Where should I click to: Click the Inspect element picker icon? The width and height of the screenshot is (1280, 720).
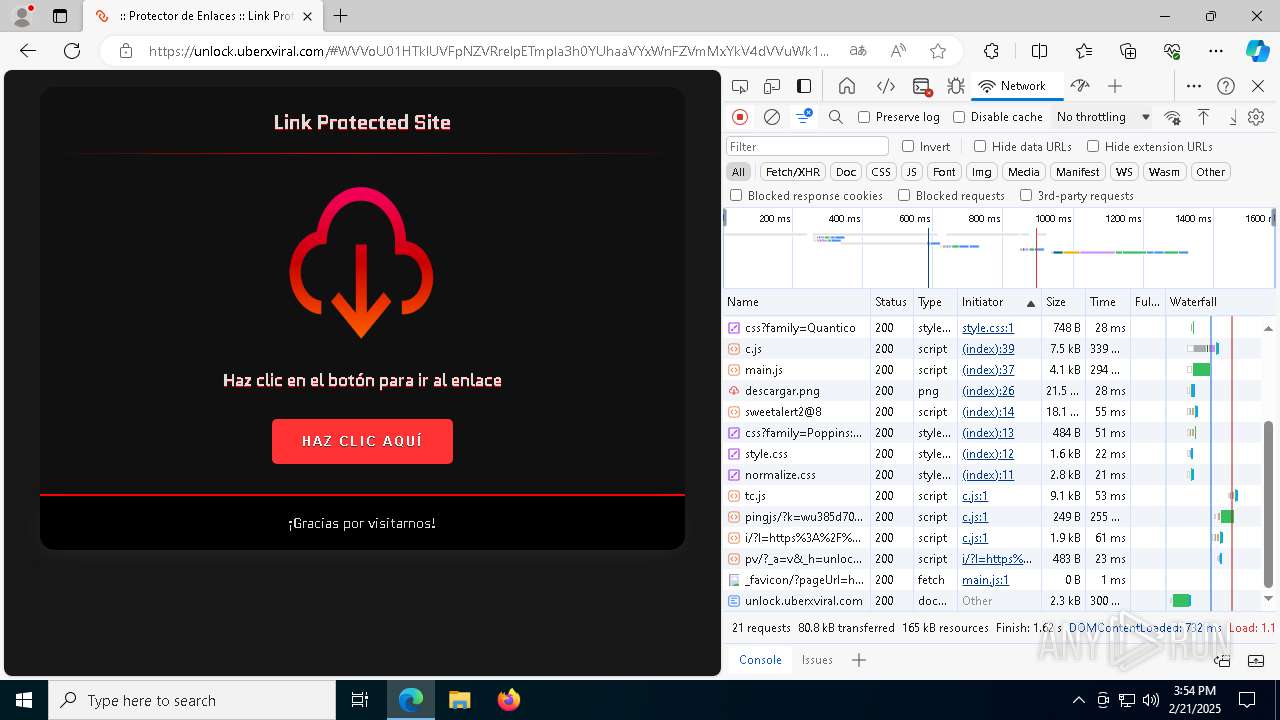(x=740, y=86)
